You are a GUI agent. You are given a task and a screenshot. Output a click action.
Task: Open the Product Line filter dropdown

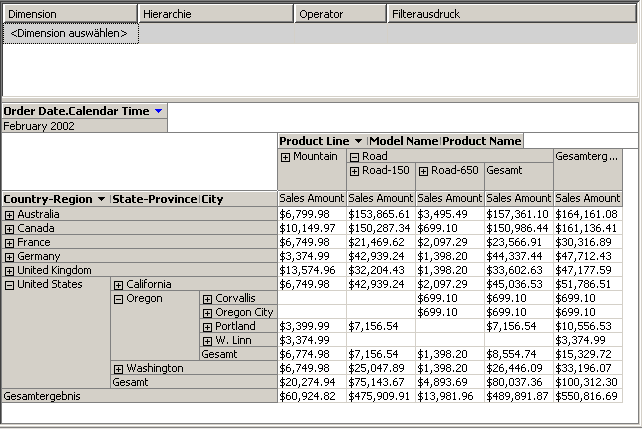[358, 141]
